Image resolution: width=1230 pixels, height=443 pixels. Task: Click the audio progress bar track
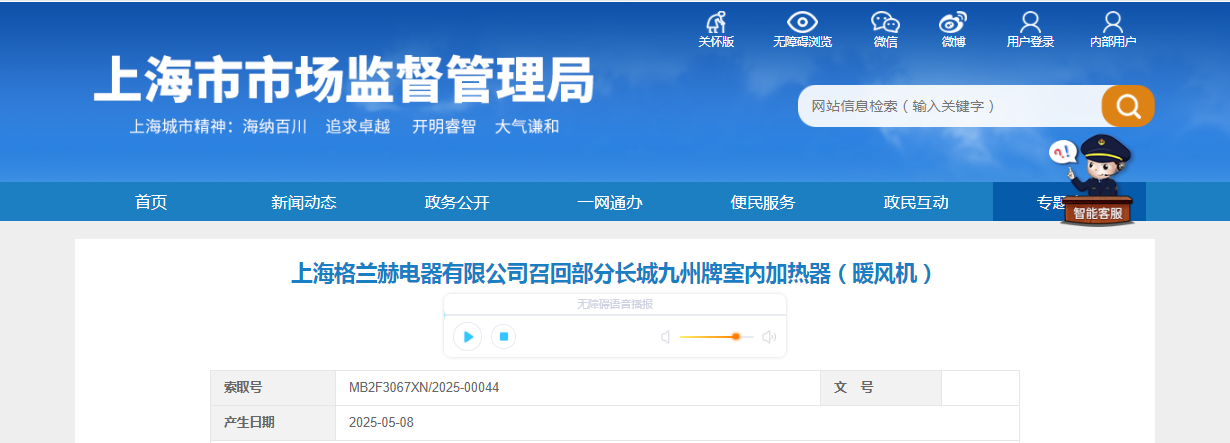[x=615, y=315]
